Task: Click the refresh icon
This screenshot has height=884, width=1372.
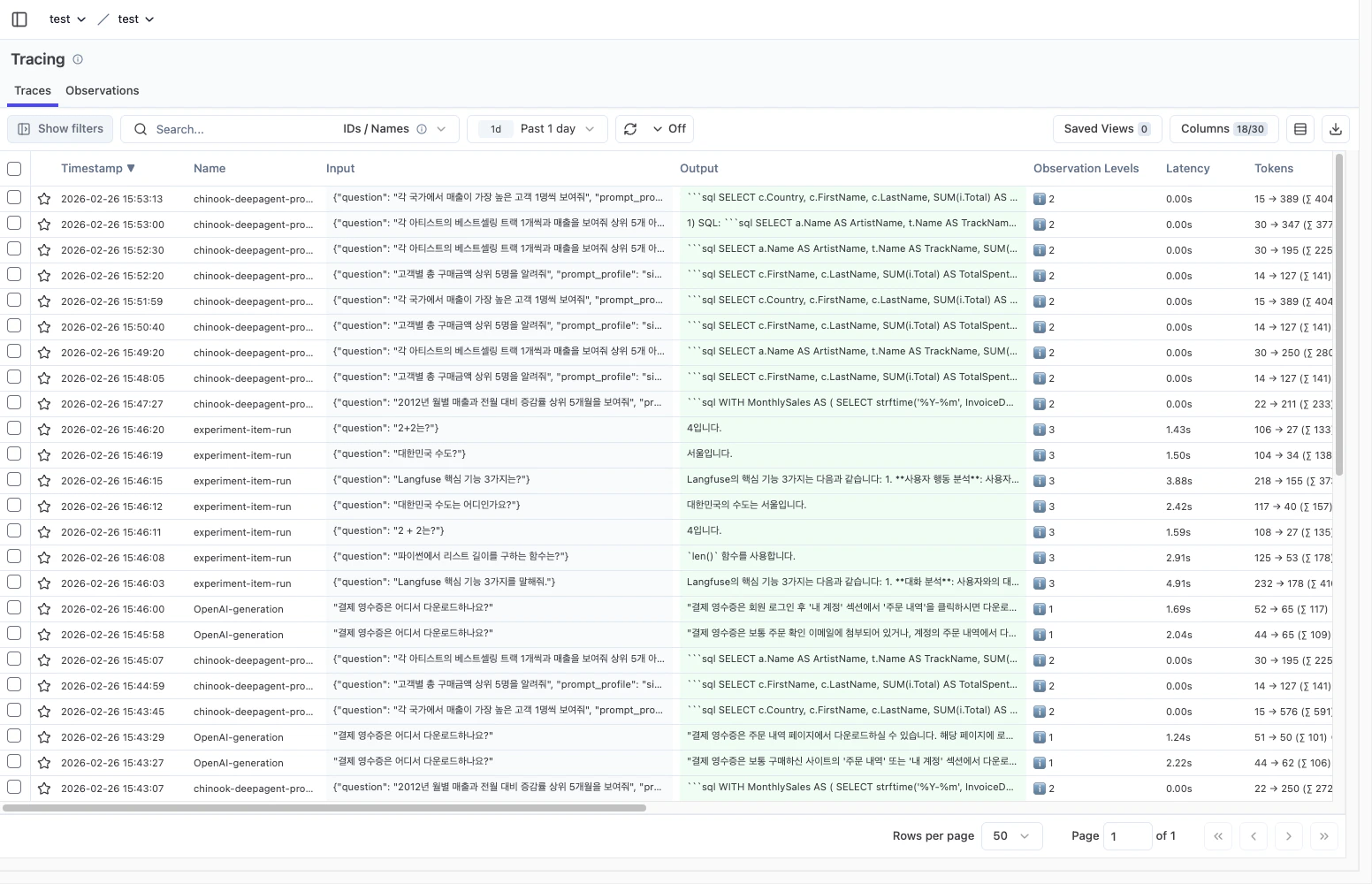Action: pos(630,129)
